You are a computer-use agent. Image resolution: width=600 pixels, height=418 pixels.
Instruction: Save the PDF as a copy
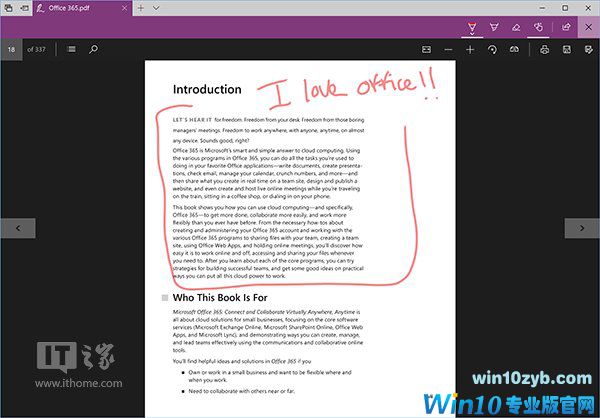(x=589, y=49)
